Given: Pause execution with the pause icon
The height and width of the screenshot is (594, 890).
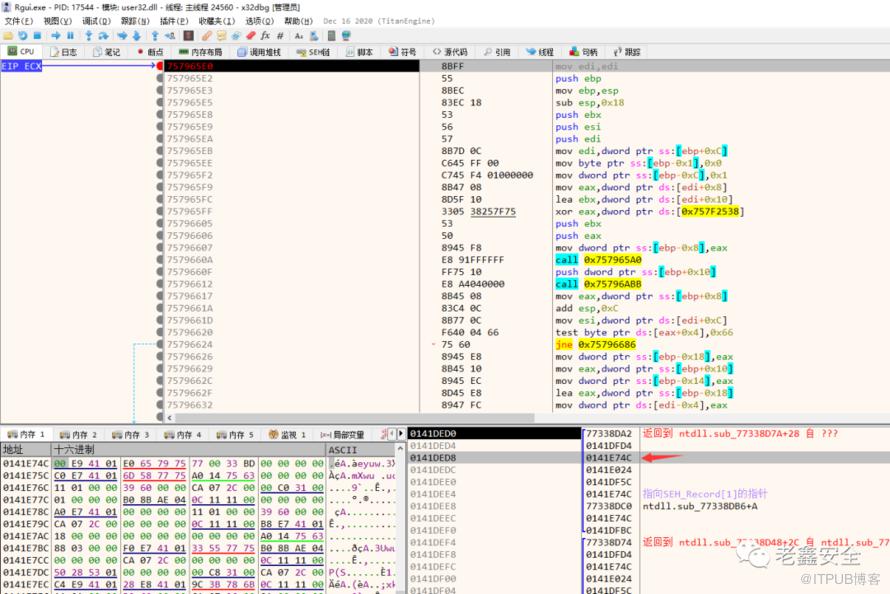Looking at the screenshot, I should click(x=70, y=35).
